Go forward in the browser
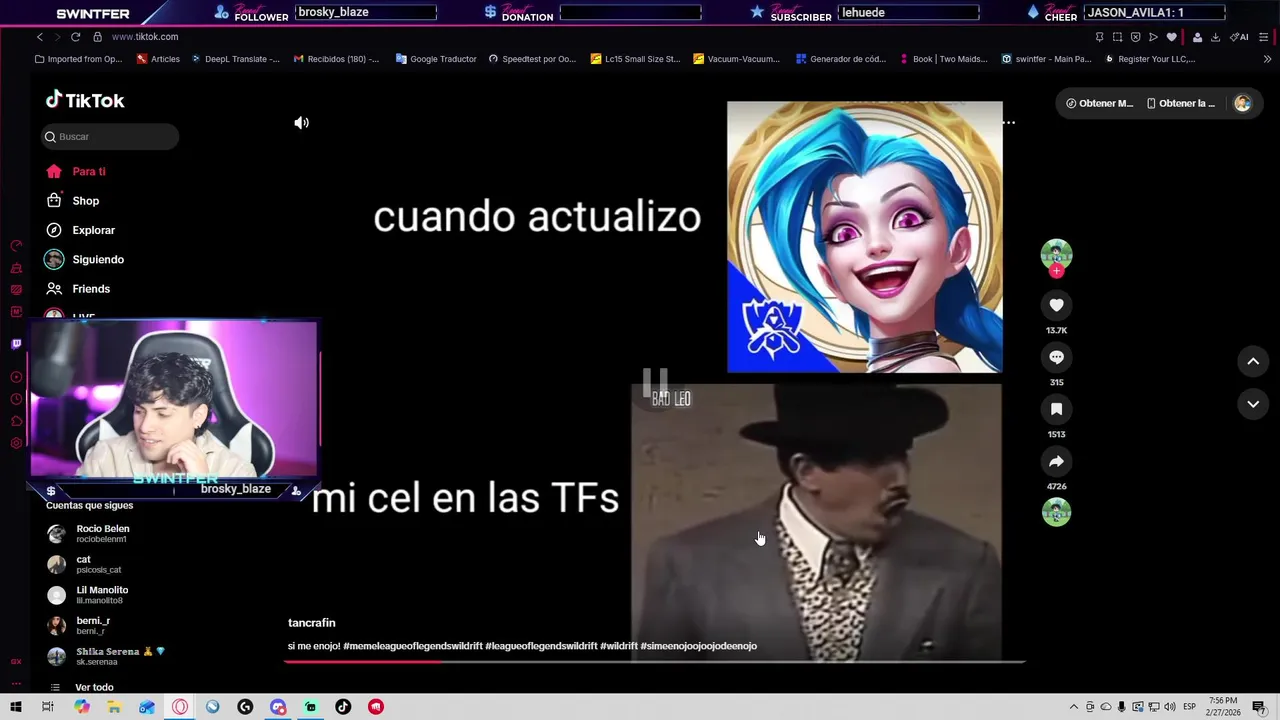The height and width of the screenshot is (720, 1280). [x=57, y=37]
